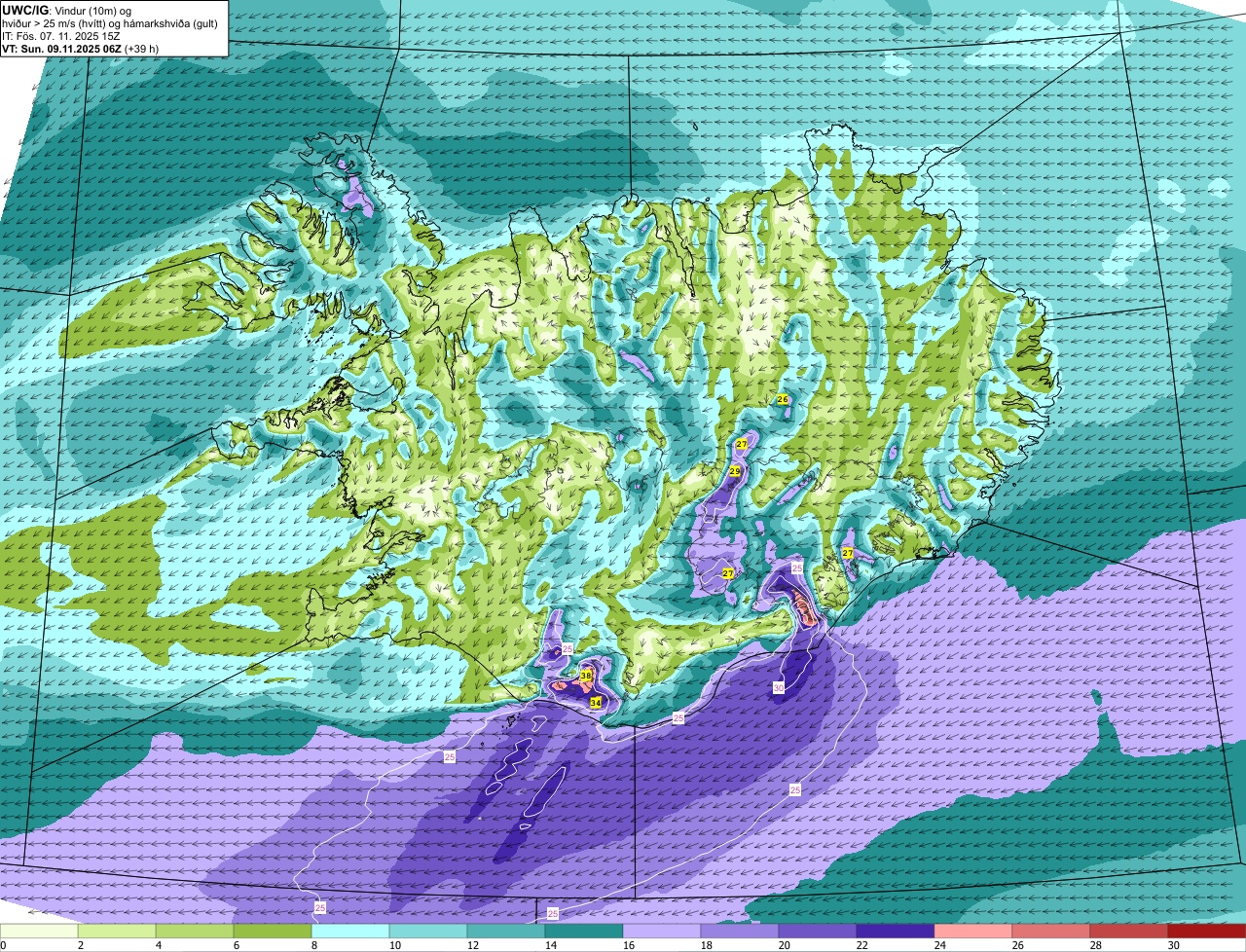Click the 22–24 m/s dark indigo legend swatch
This screenshot has height=952, width=1246.
[x=896, y=931]
